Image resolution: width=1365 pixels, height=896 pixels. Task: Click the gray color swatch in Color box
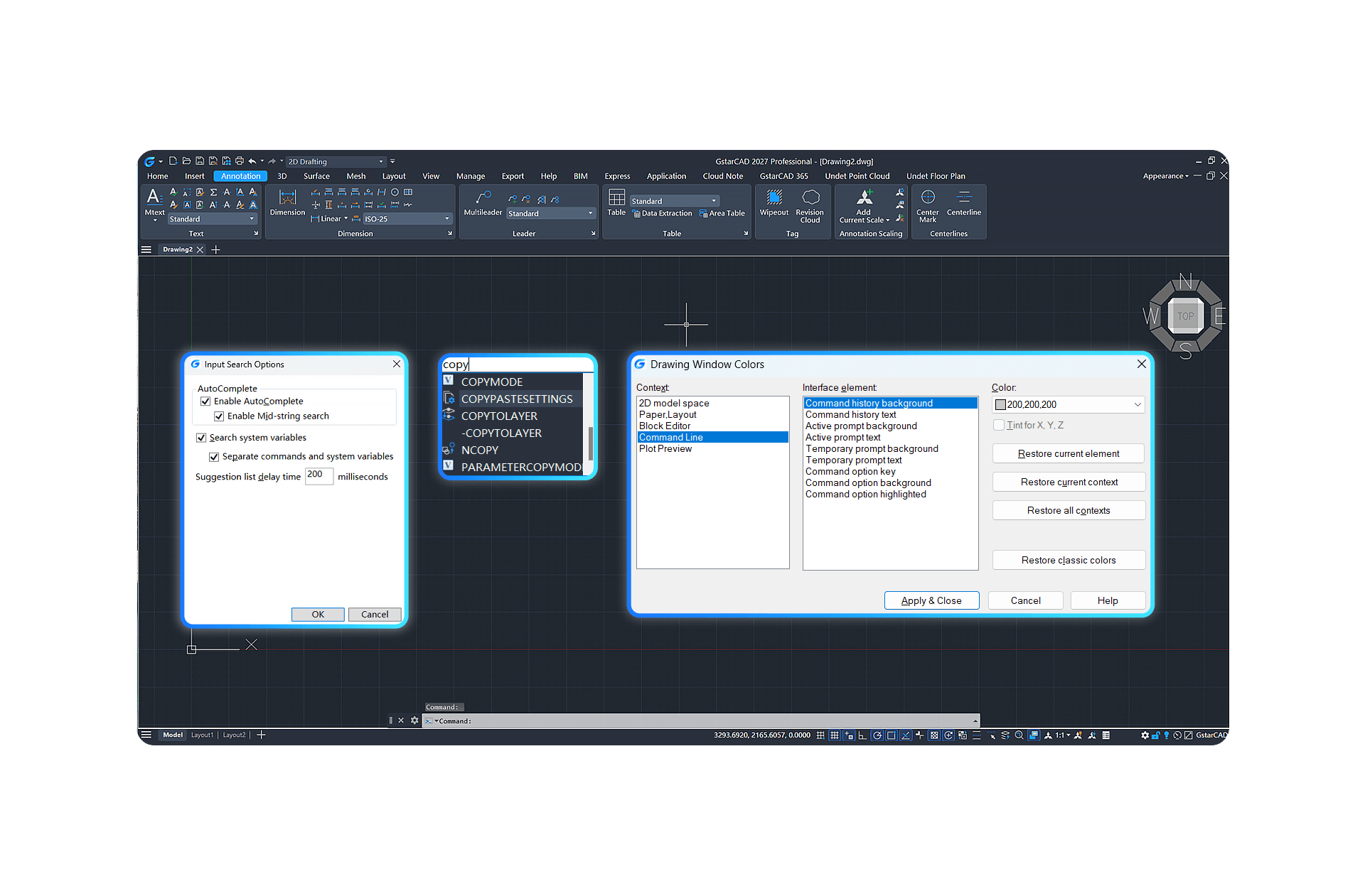pos(1001,405)
